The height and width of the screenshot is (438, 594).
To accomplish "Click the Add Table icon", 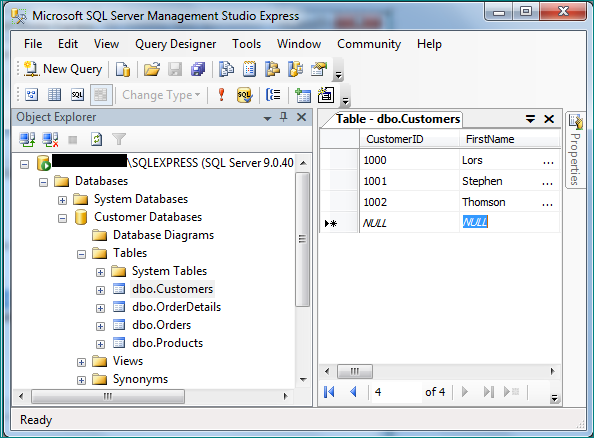I will [303, 95].
